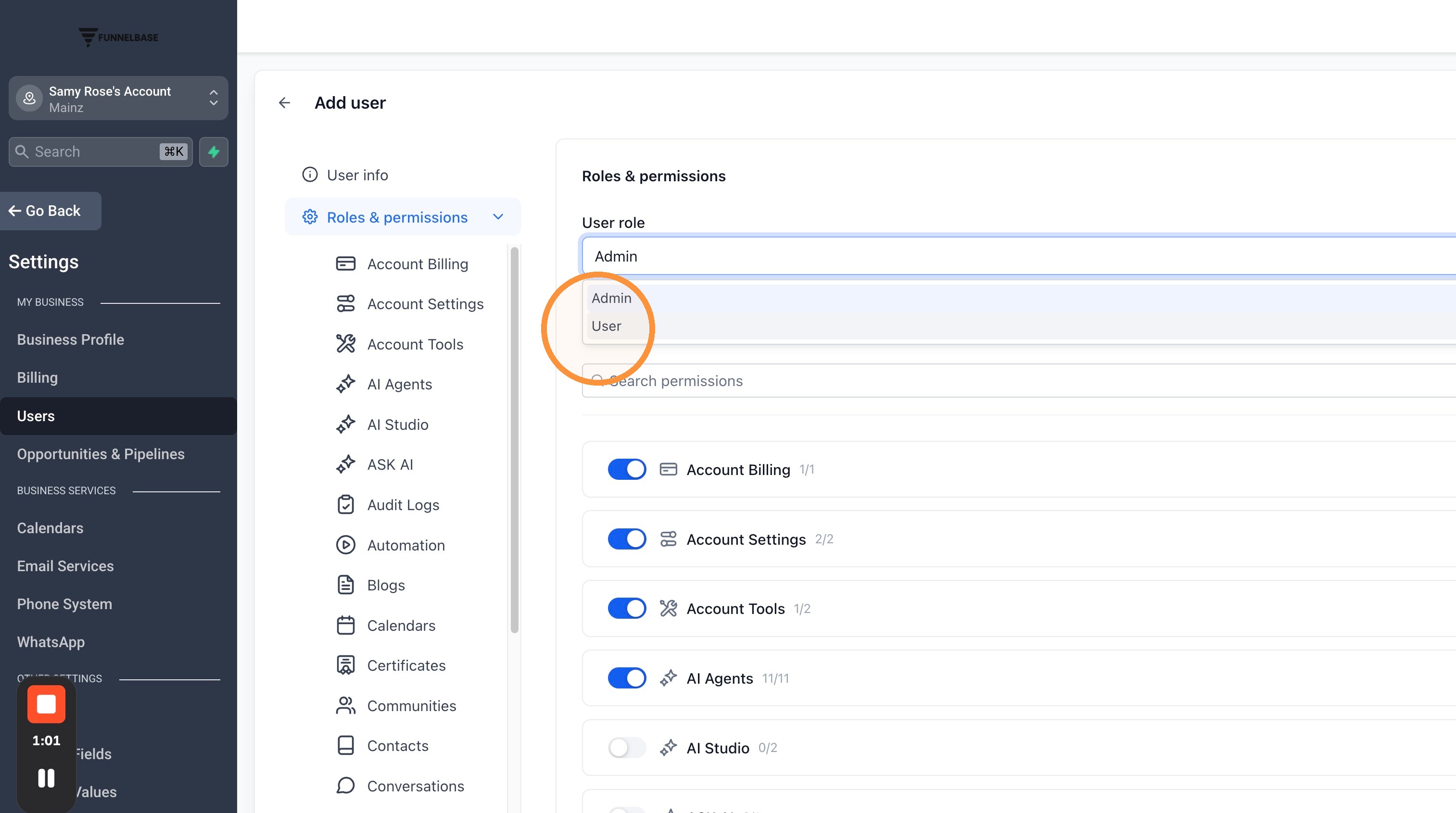Pause the recording with the pause icon
Screen dimensions: 1456x813
pyautogui.click(x=46, y=777)
